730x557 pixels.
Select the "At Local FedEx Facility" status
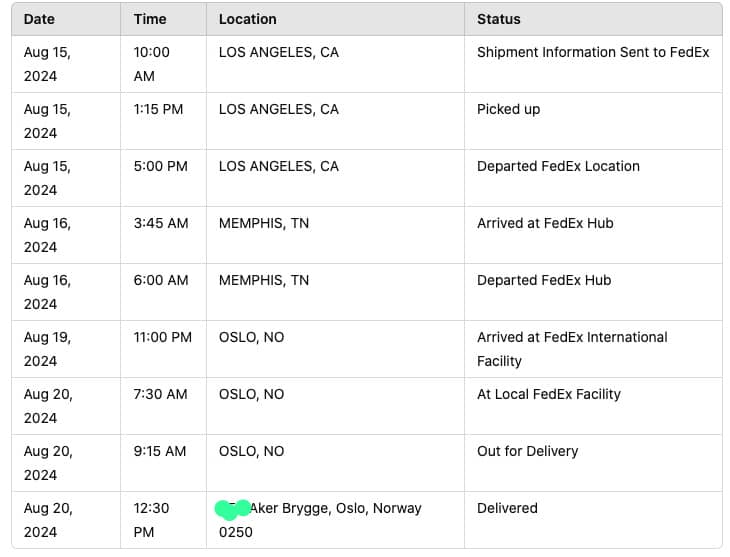point(548,394)
